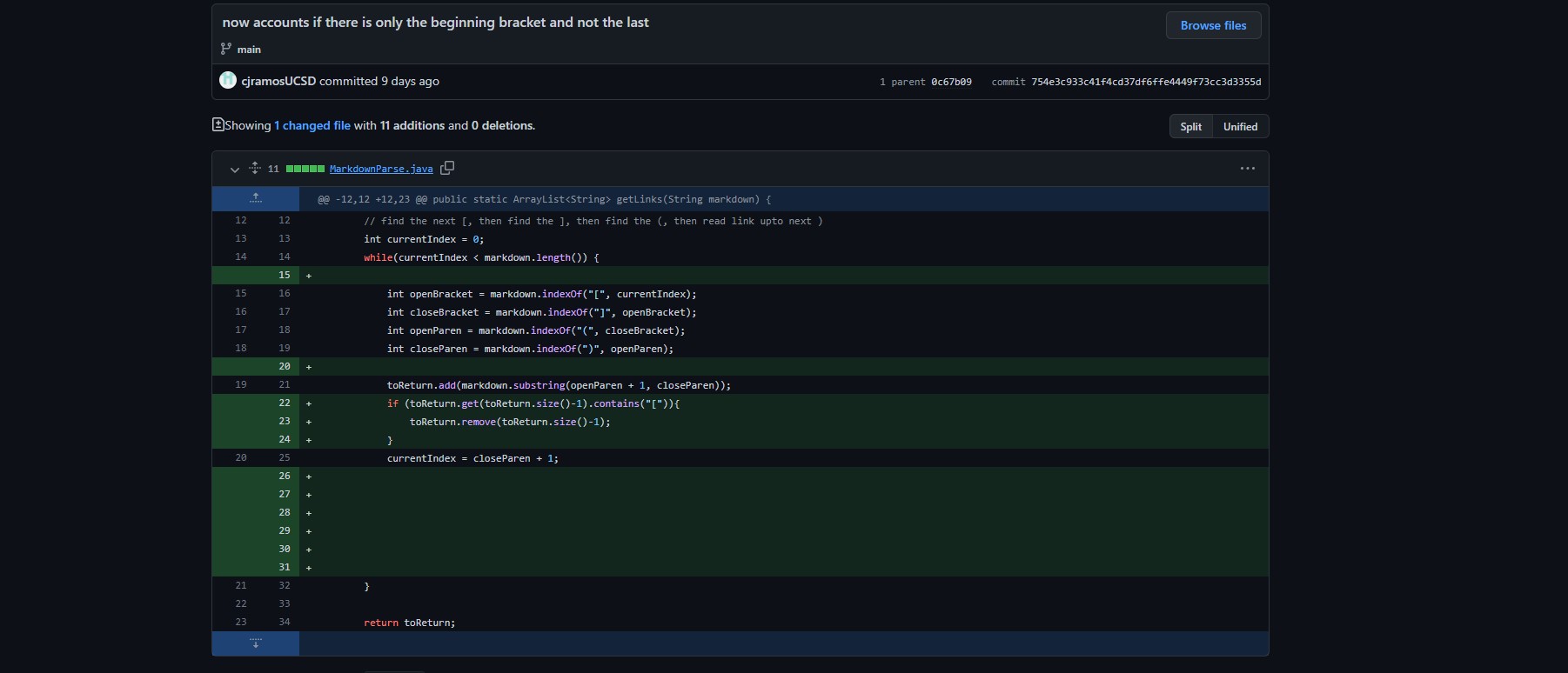Open the three-dot file options menu
Screen dimensions: 1568x673
click(x=1247, y=169)
